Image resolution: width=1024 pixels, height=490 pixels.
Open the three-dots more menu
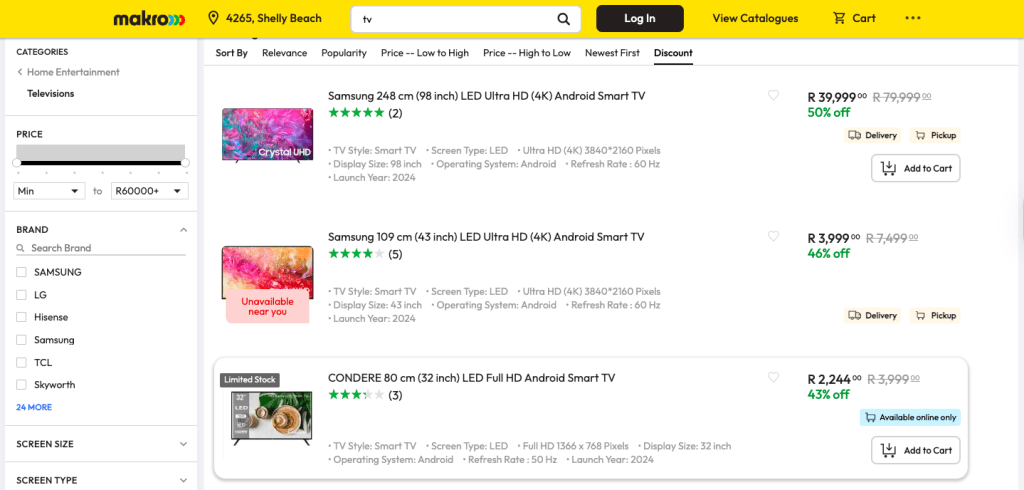point(912,18)
